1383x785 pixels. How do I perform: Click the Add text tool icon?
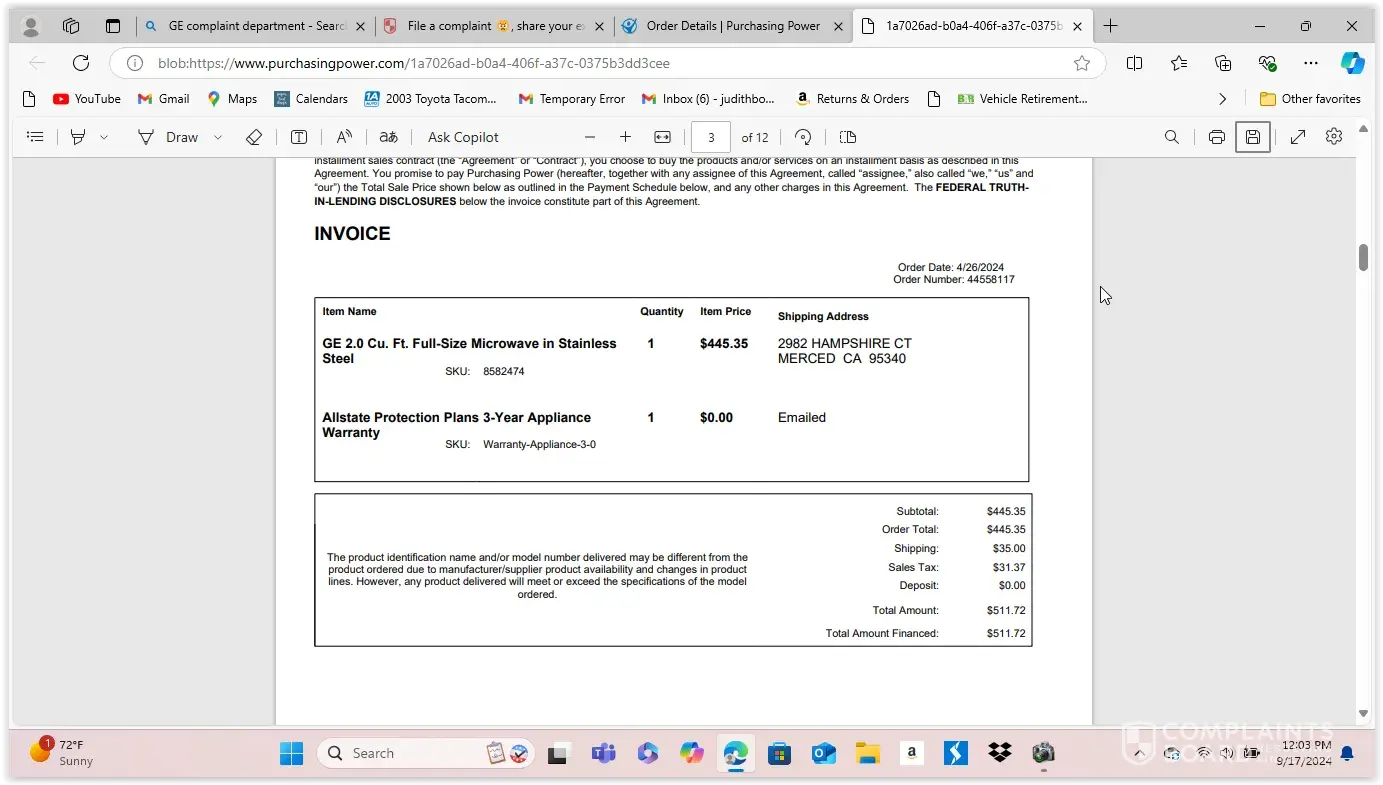pos(299,137)
